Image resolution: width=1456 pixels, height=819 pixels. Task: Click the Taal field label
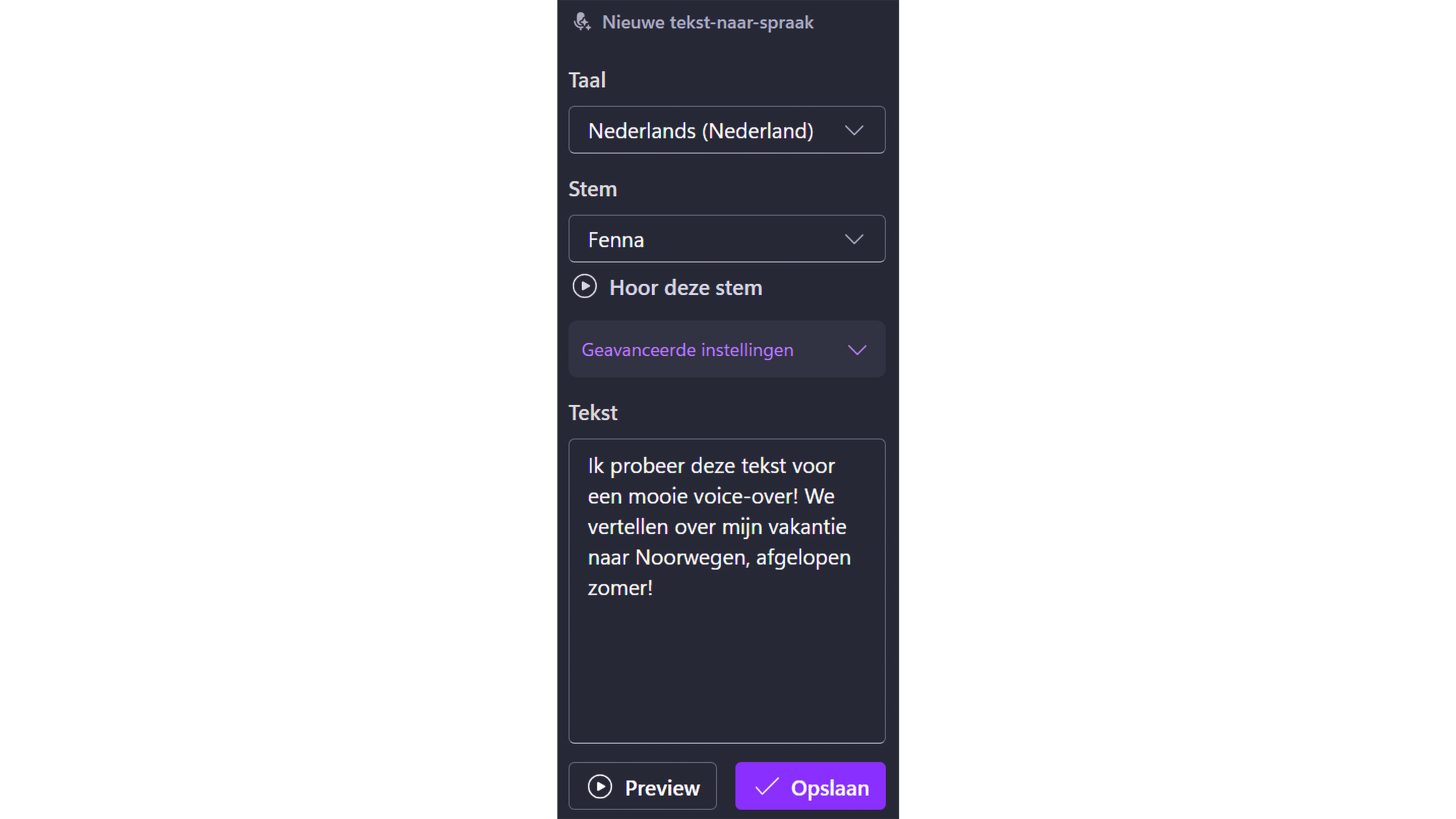coord(587,80)
